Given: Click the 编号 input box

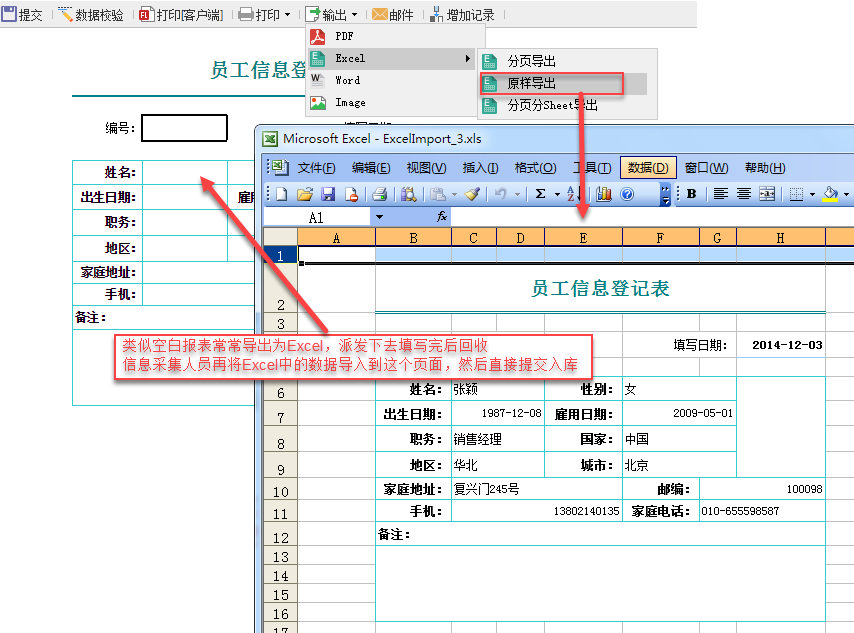Looking at the screenshot, I should point(184,128).
